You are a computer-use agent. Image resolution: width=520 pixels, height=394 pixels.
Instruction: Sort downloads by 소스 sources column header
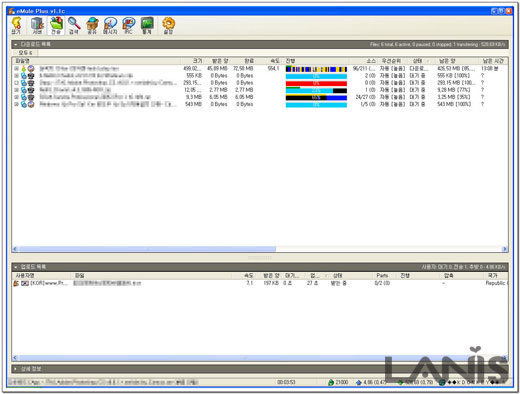point(364,61)
